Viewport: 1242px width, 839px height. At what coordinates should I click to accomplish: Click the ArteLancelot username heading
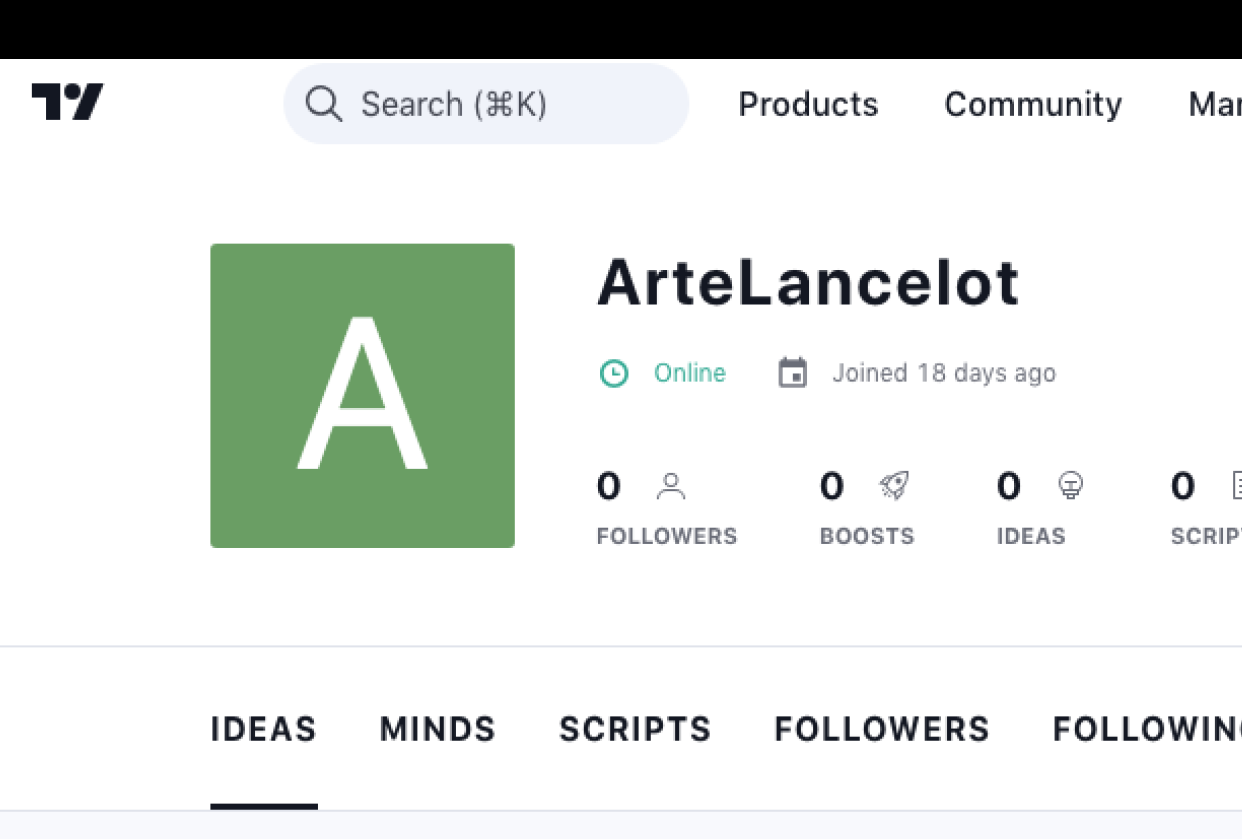808,283
